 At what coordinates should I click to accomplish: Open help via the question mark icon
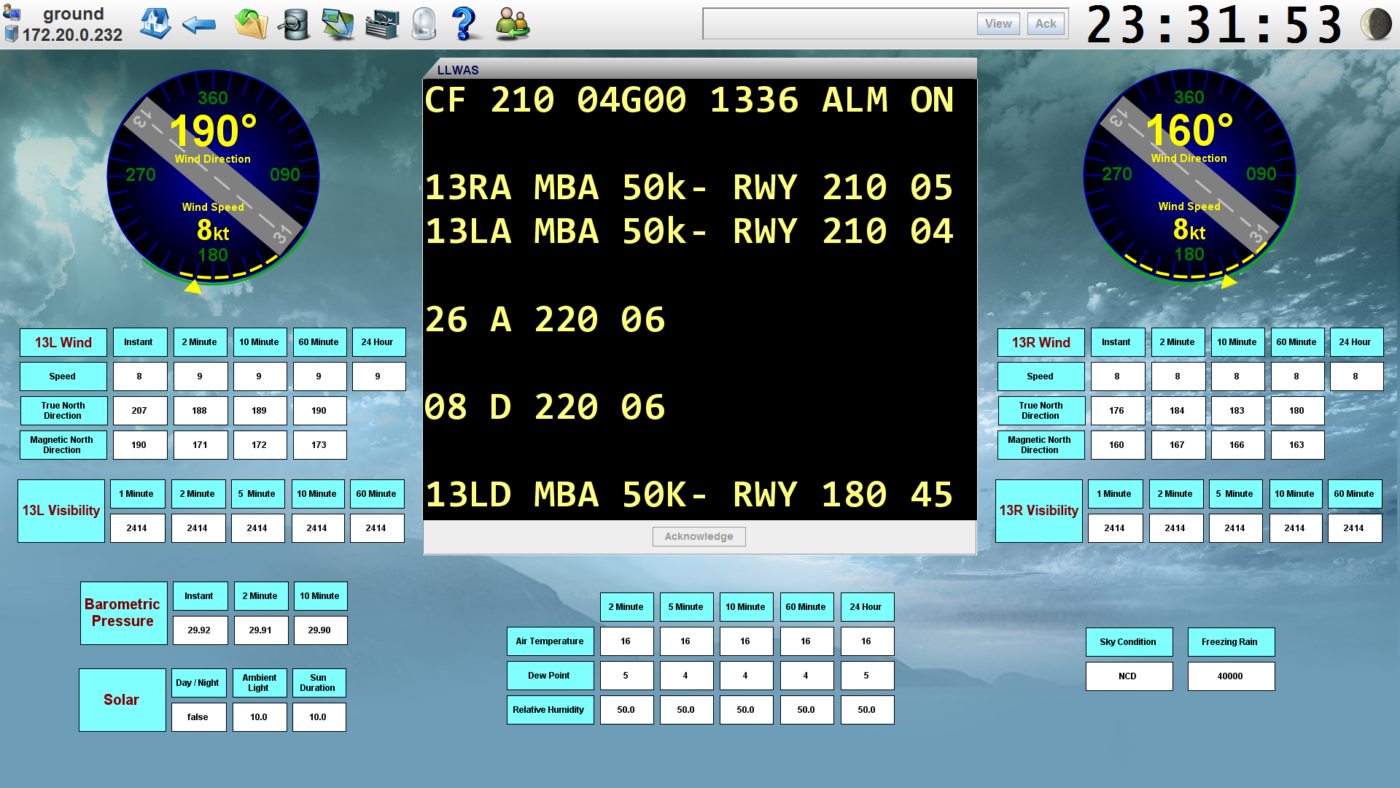(466, 22)
